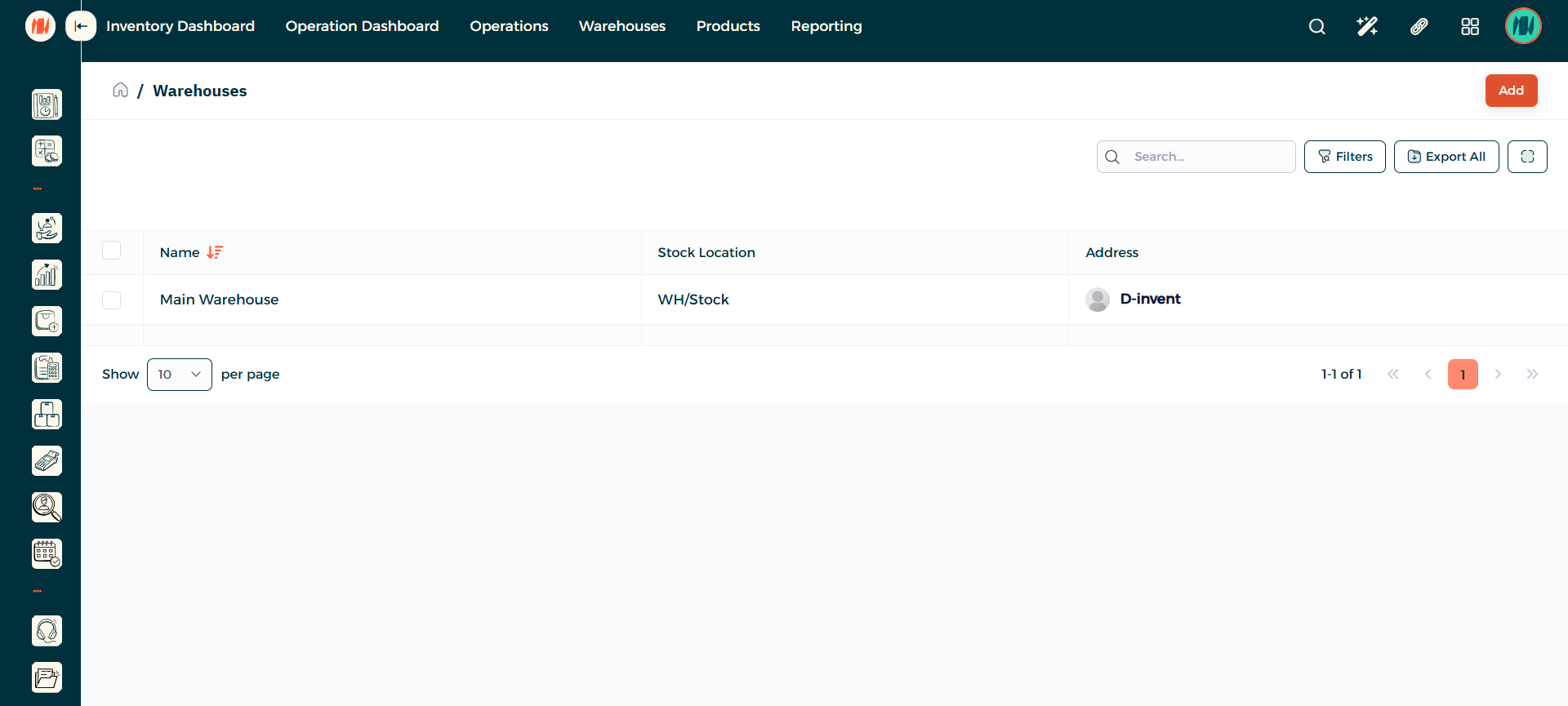Open the Filters options
Viewport: 1568px width, 706px height.
pyautogui.click(x=1344, y=157)
